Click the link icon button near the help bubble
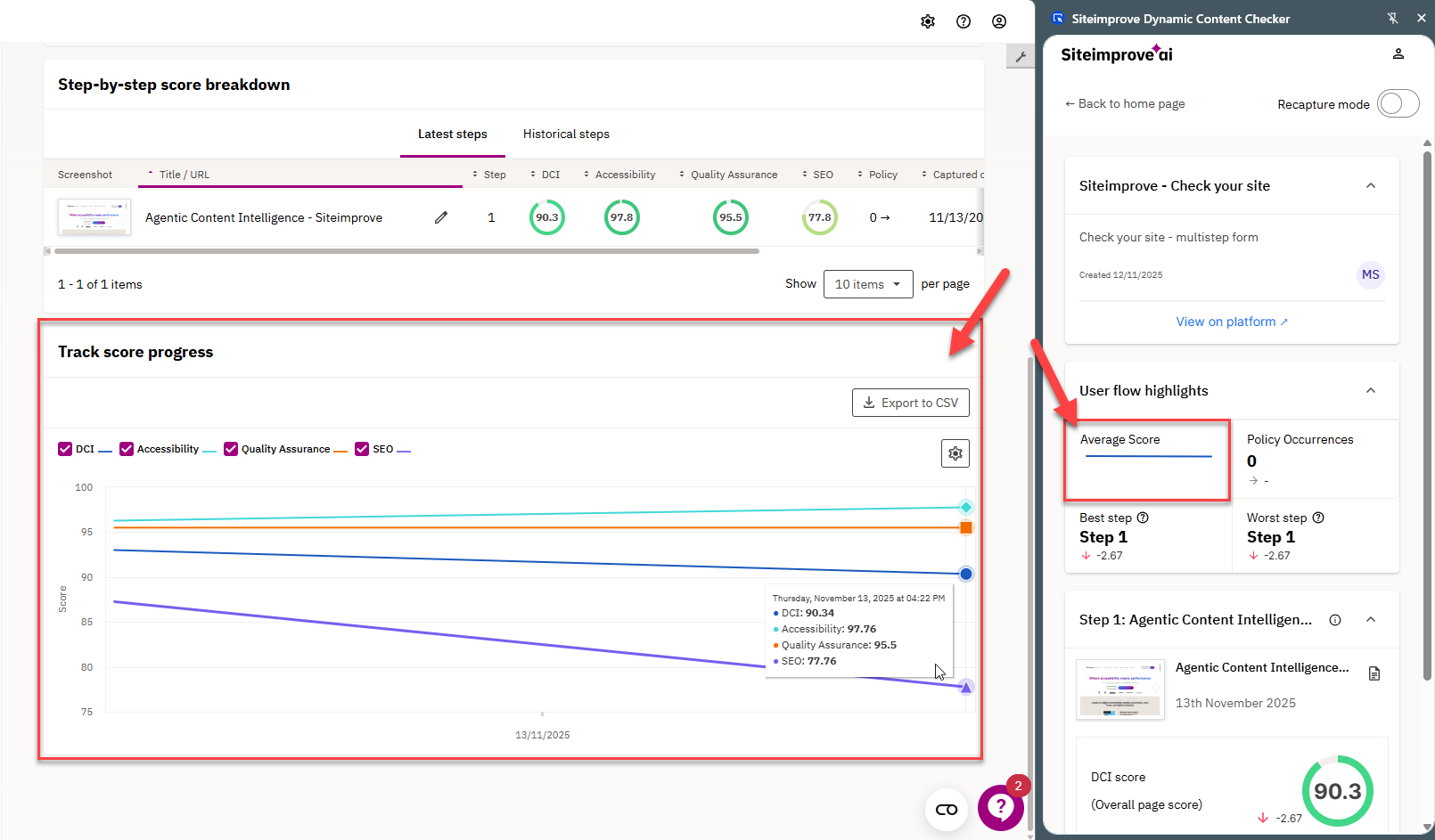 pyautogui.click(x=947, y=810)
